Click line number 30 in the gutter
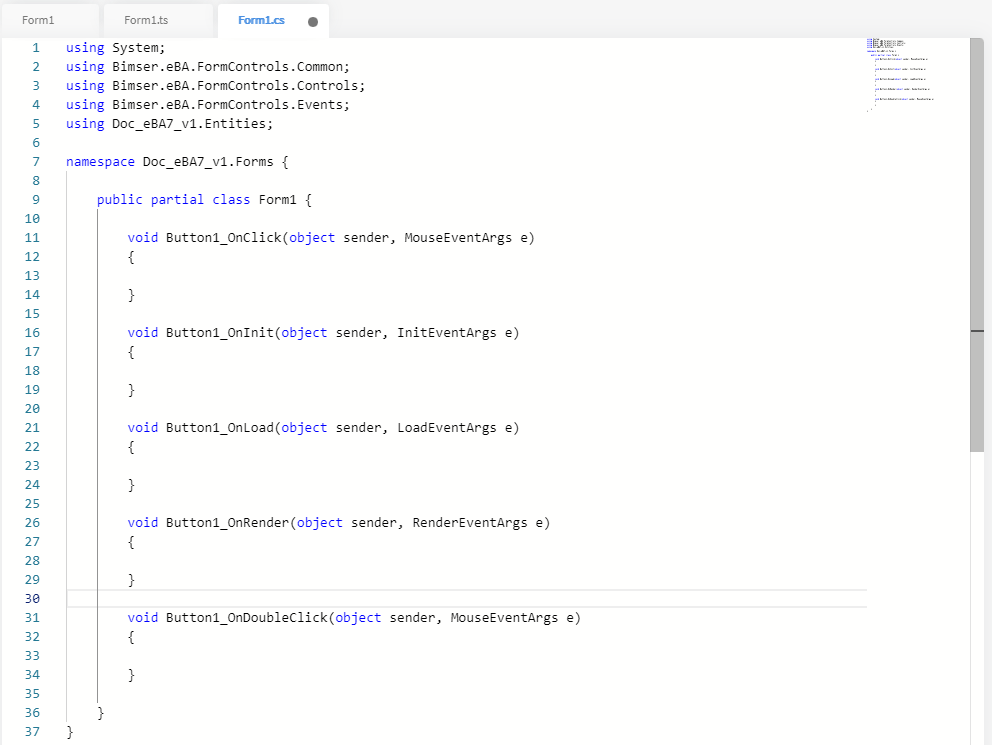 31,599
